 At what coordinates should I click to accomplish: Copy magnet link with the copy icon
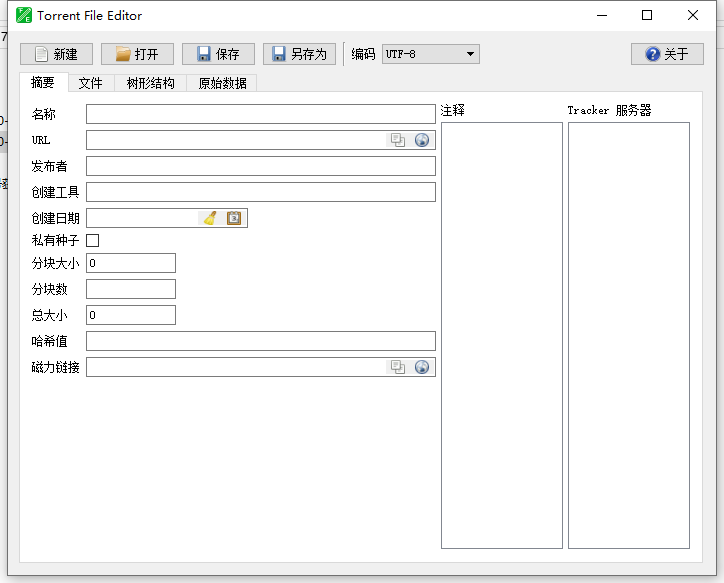(x=398, y=367)
